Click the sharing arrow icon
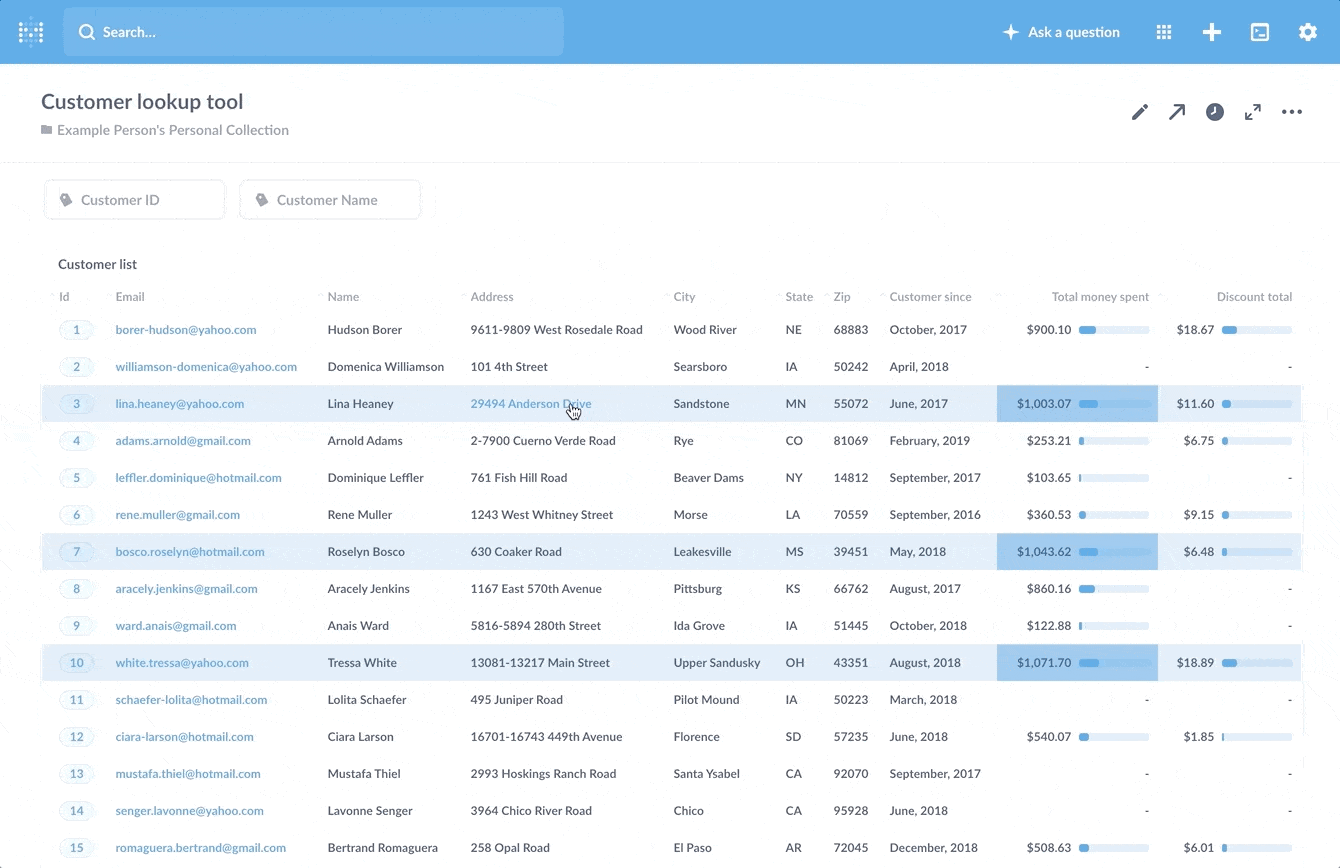The height and width of the screenshot is (868, 1340). coord(1177,112)
